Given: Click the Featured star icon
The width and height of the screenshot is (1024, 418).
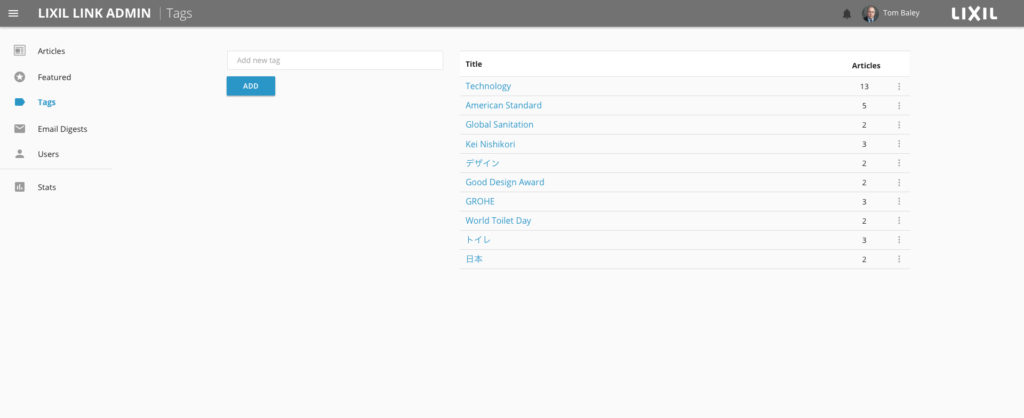Looking at the screenshot, I should pos(20,77).
